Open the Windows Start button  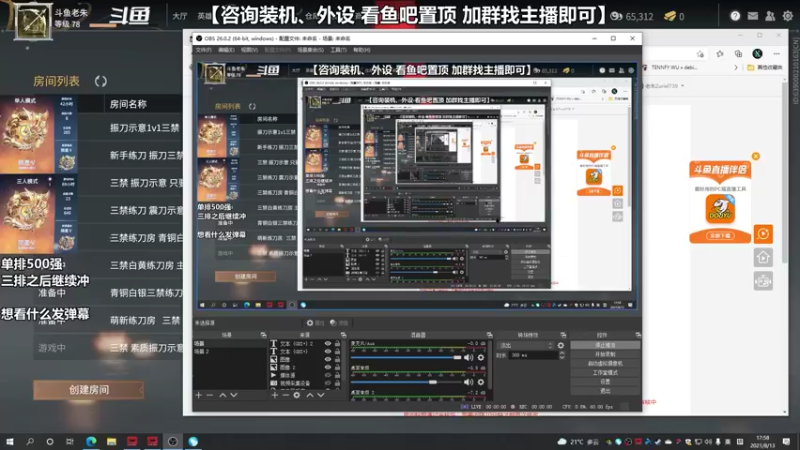[10, 441]
